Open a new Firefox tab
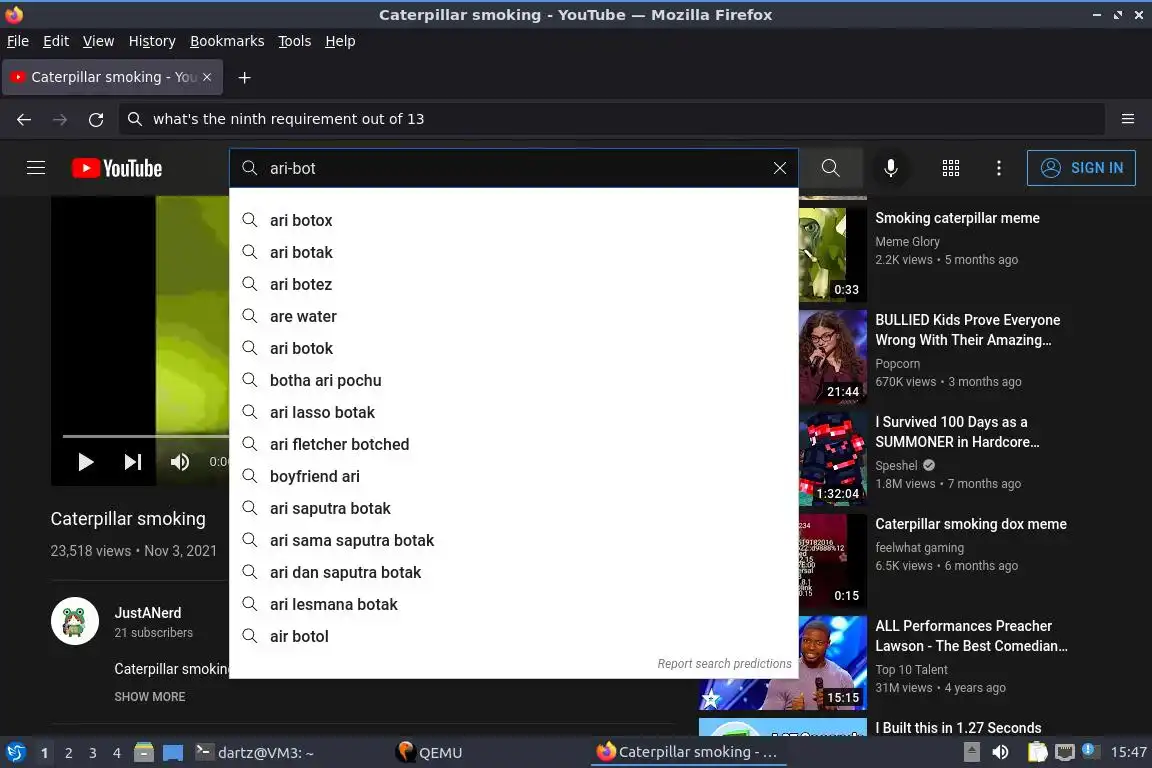This screenshot has width=1152, height=768. (x=245, y=77)
